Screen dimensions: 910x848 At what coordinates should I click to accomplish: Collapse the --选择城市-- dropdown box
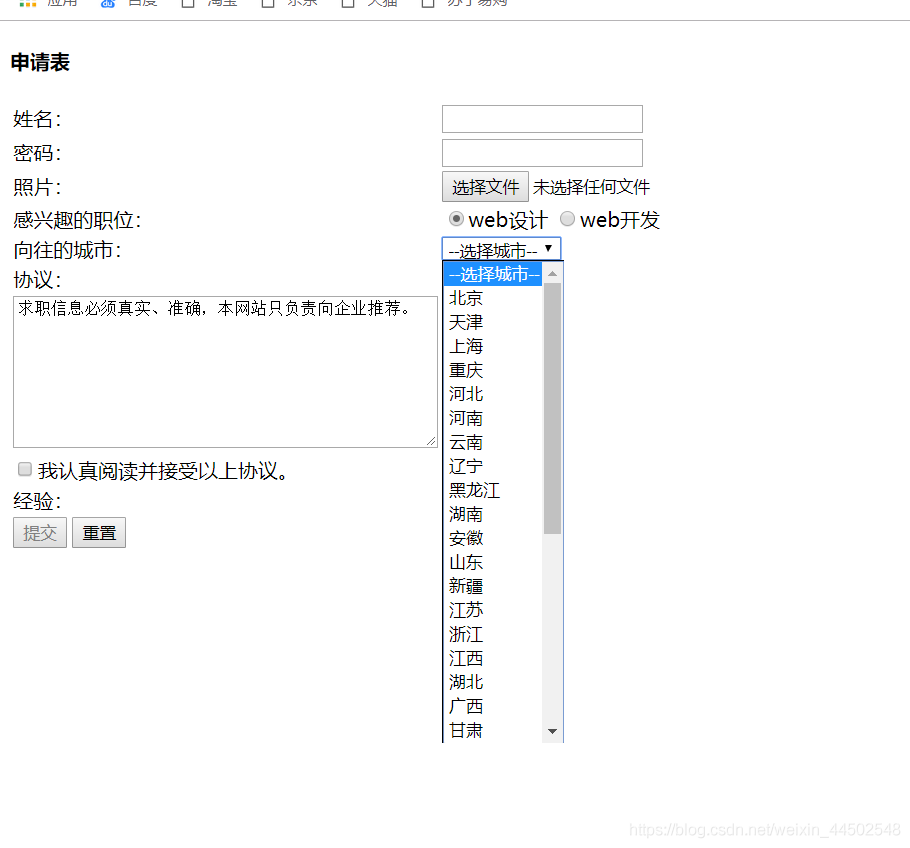click(x=501, y=250)
